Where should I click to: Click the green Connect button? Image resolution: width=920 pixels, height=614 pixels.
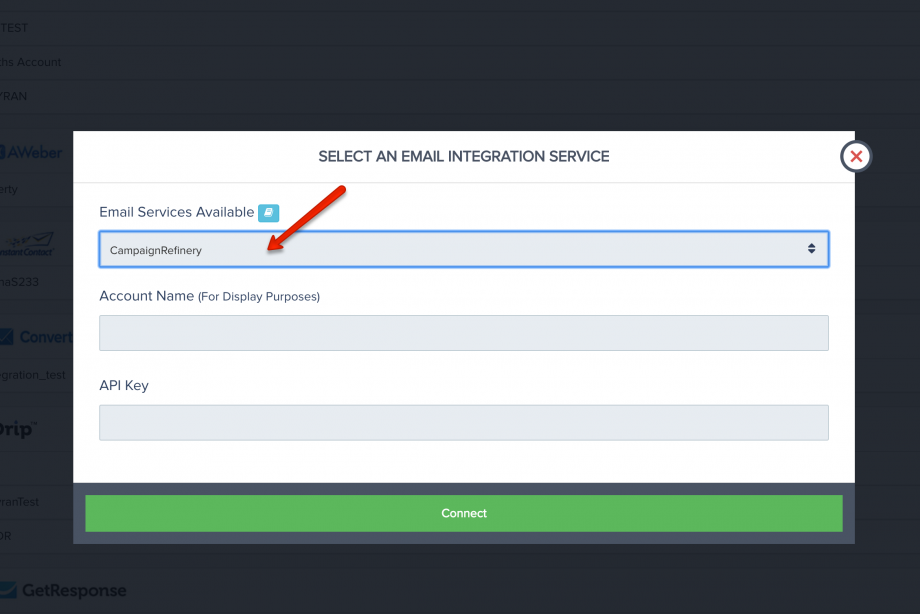(x=464, y=513)
